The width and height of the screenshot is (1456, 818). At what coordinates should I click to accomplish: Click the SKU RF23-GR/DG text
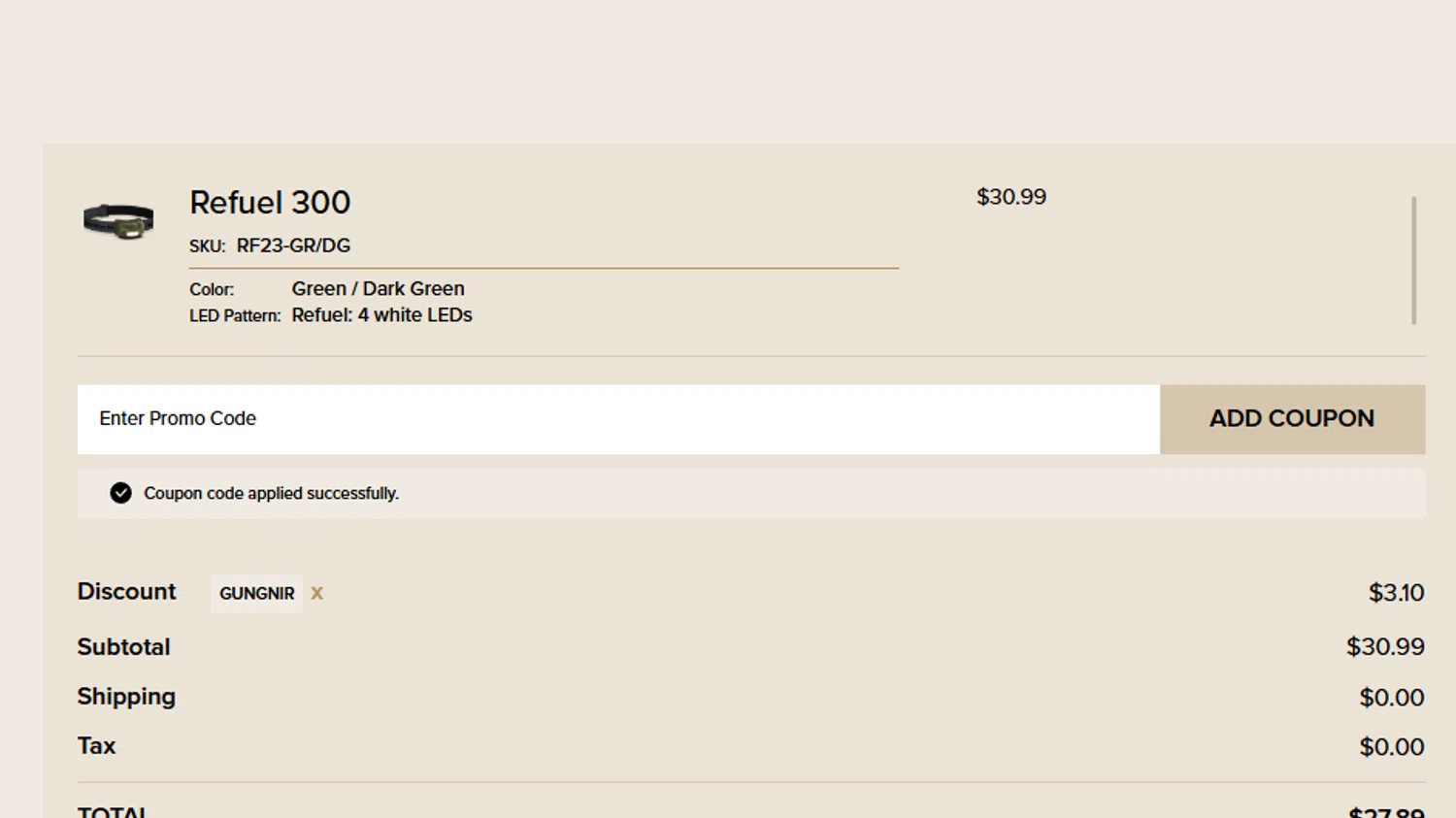point(292,246)
